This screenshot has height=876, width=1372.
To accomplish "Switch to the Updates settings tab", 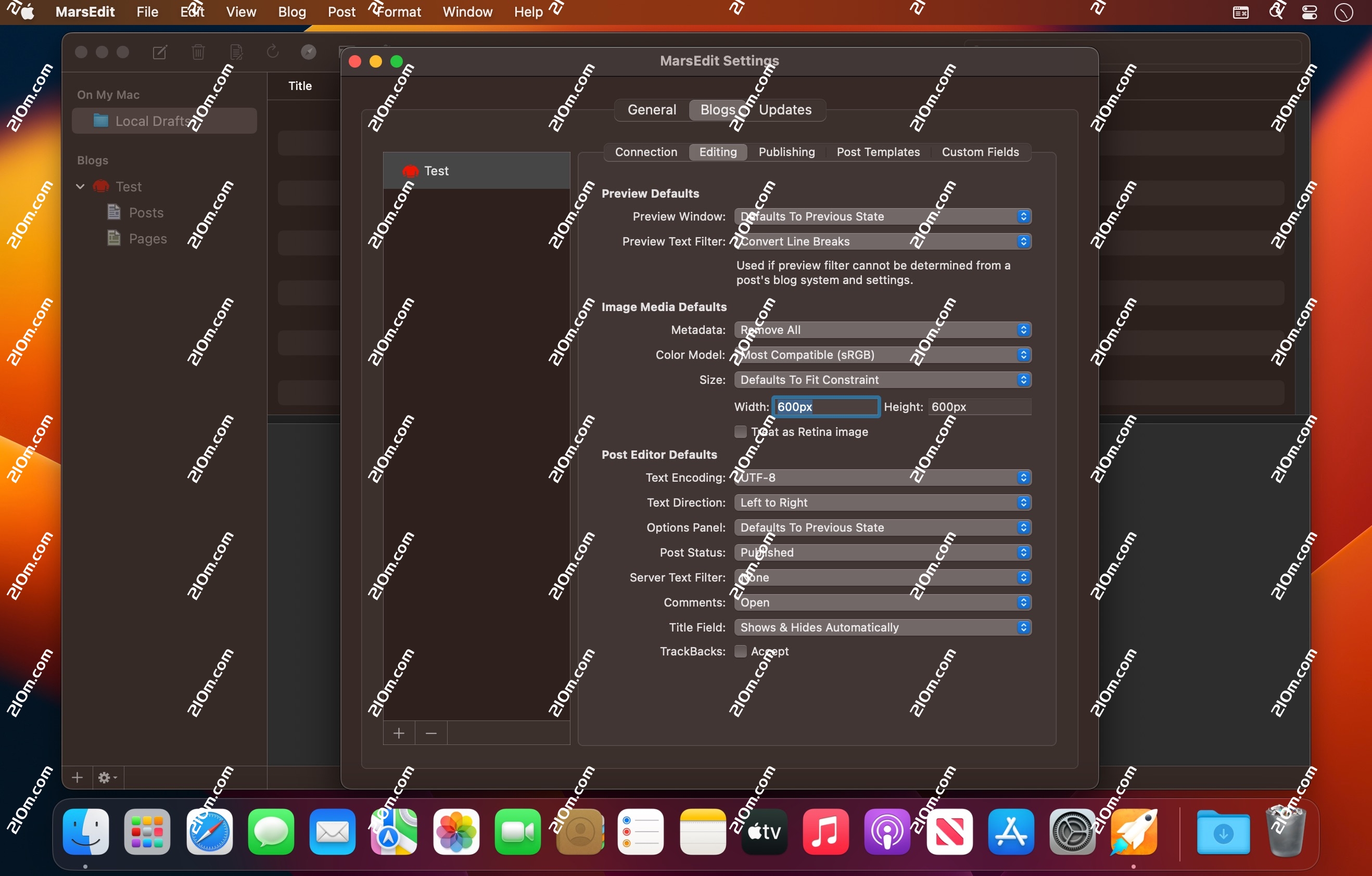I will pos(785,109).
